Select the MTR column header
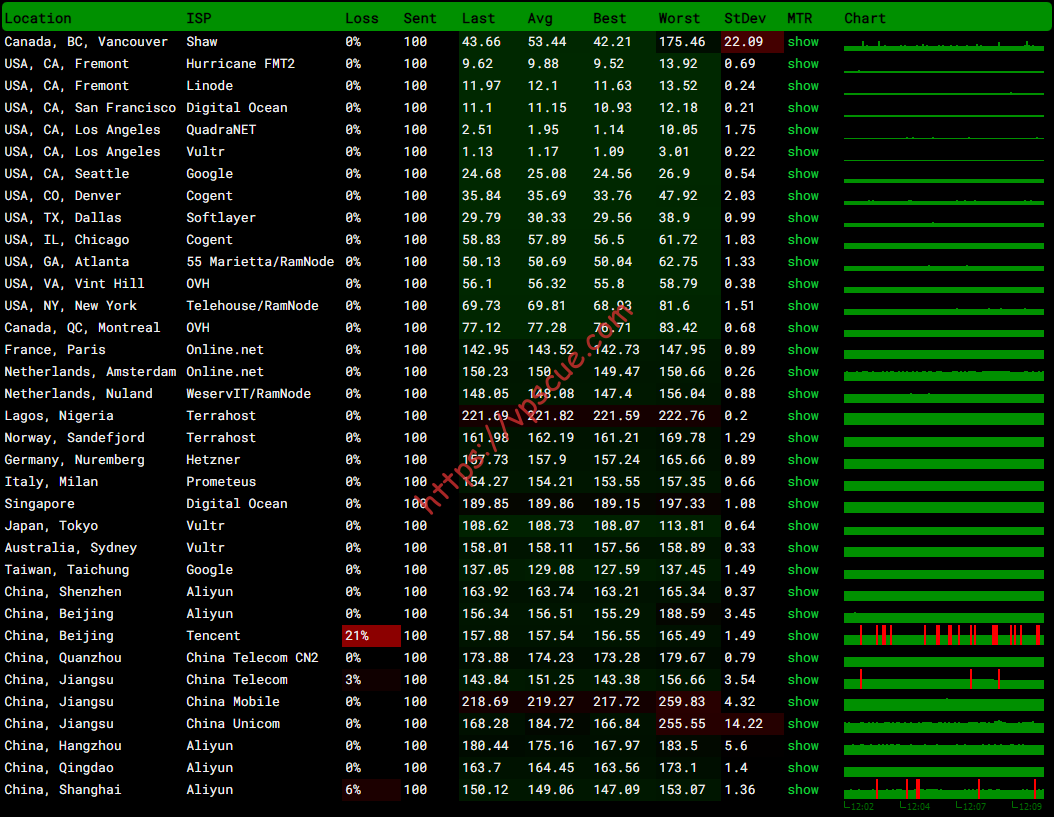1054x817 pixels. (800, 19)
